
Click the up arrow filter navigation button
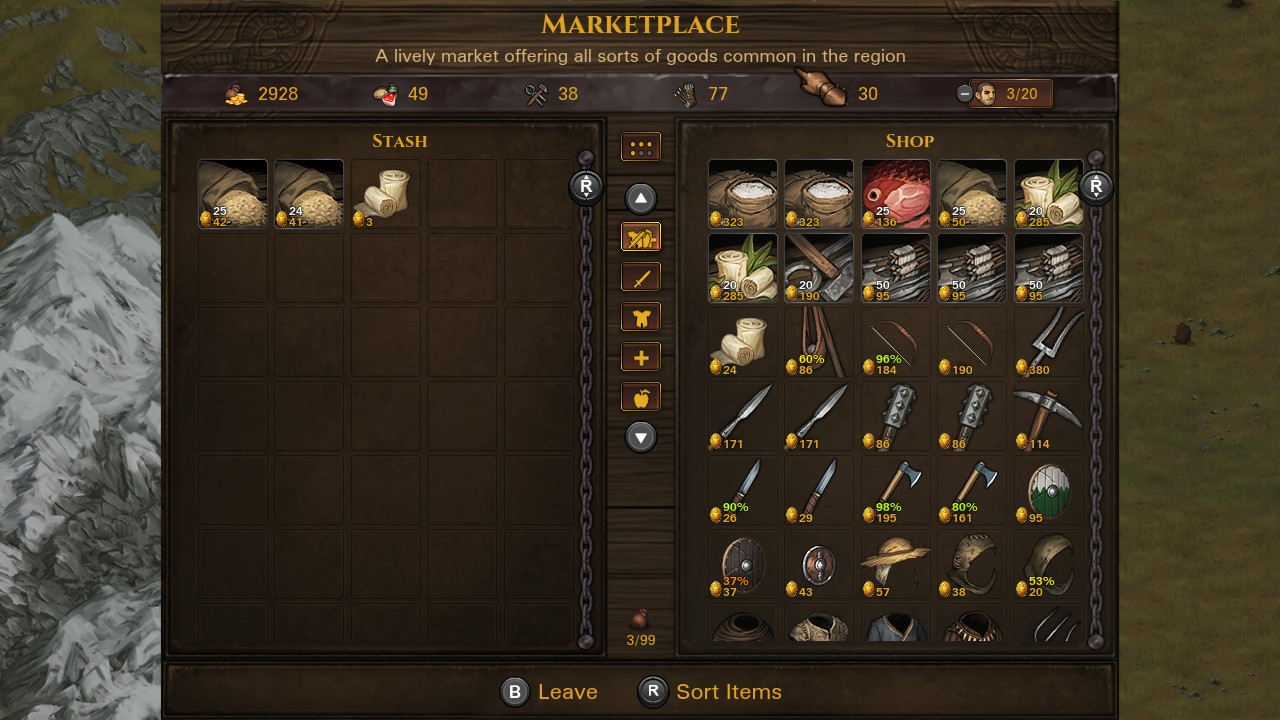pyautogui.click(x=641, y=197)
